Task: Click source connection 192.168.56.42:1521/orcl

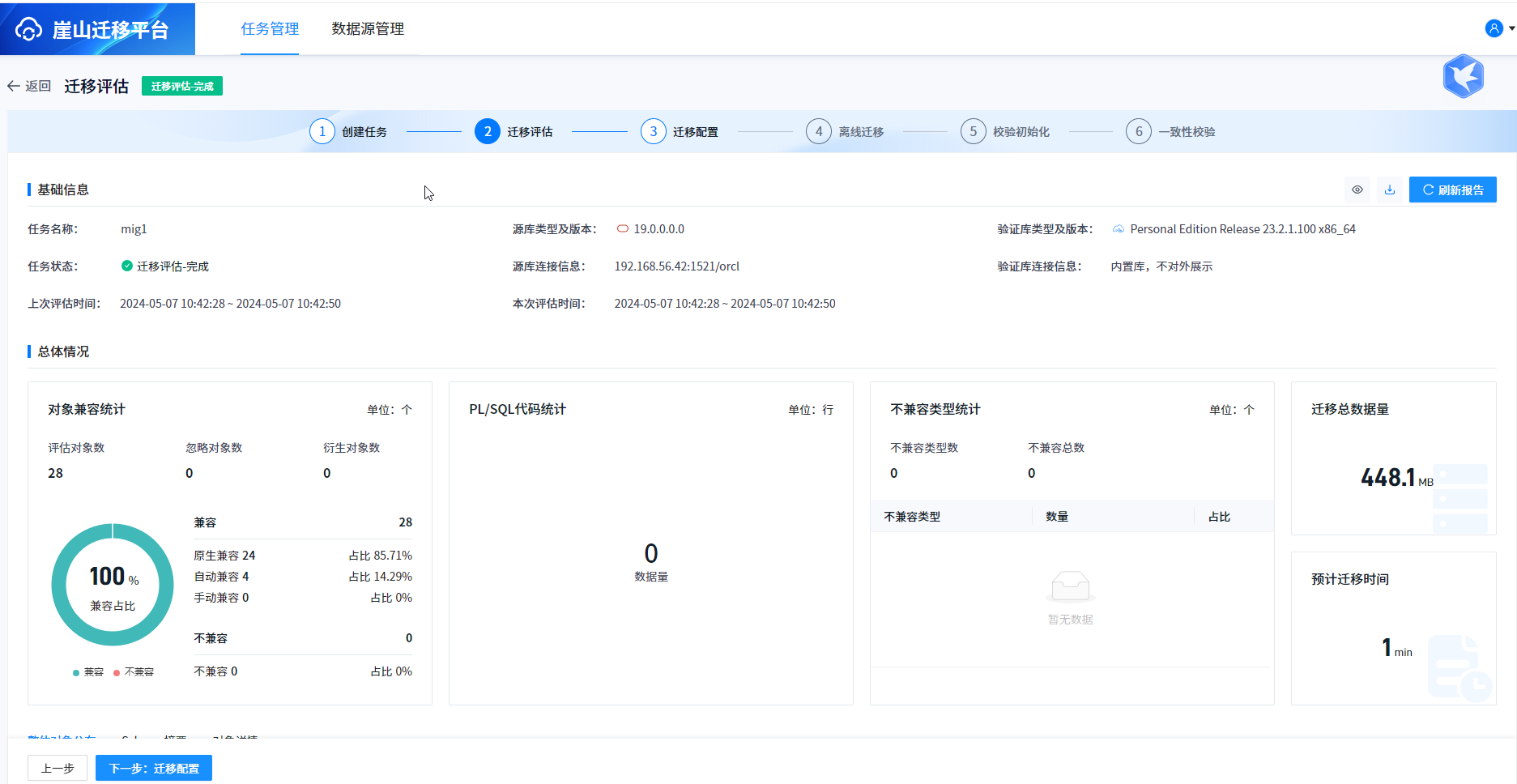Action: 676,266
